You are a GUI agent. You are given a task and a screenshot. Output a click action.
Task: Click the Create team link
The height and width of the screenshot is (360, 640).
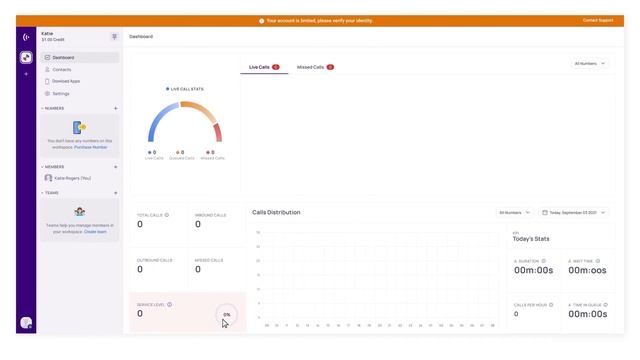coord(95,232)
